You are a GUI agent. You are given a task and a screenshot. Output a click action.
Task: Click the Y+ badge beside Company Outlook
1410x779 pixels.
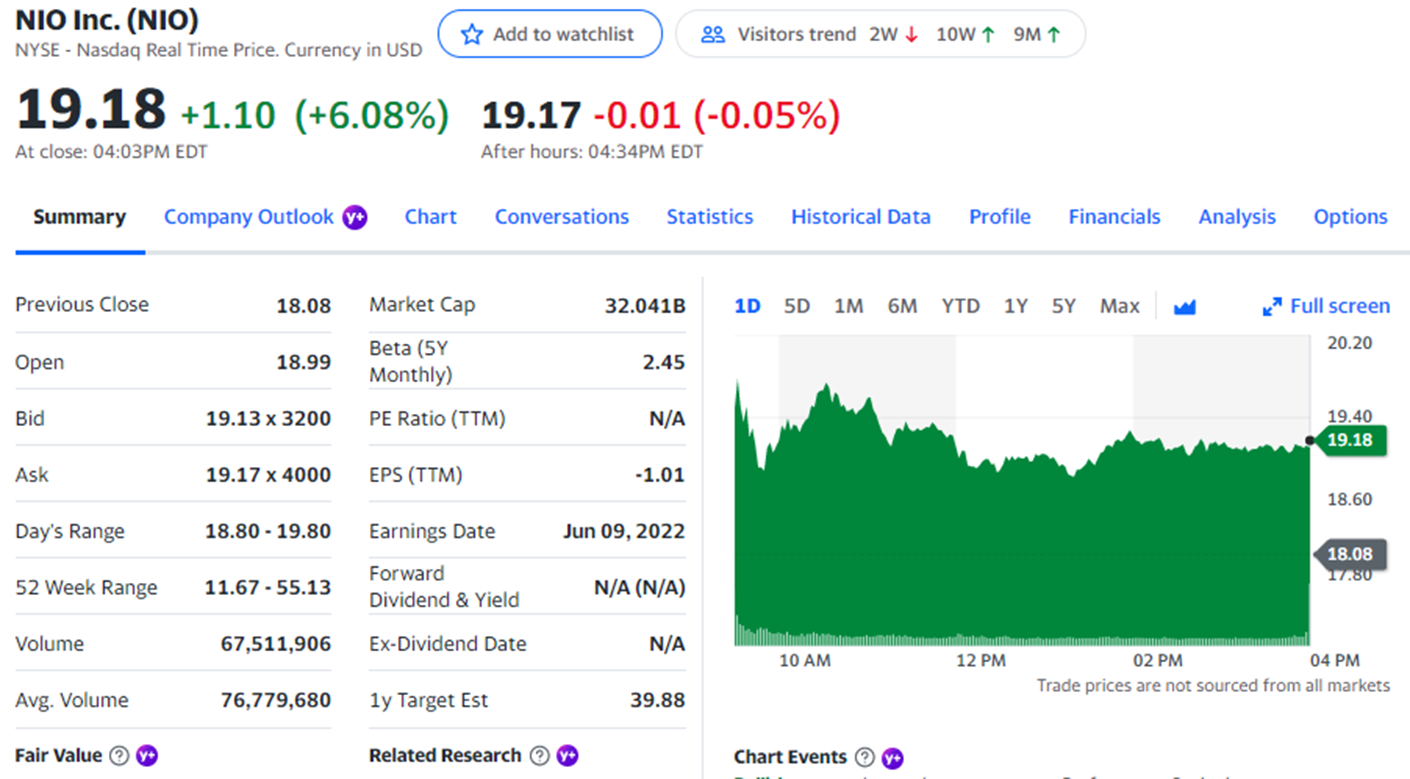[x=354, y=217]
